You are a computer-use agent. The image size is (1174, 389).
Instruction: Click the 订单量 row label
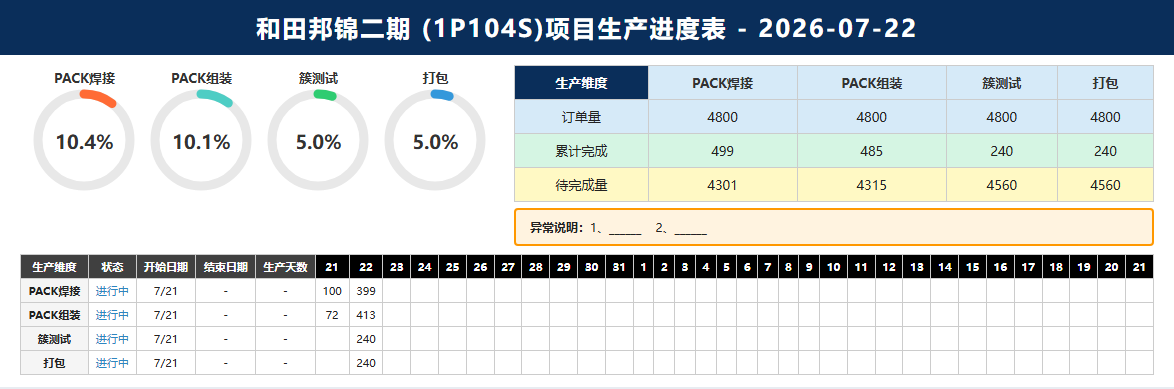click(x=581, y=117)
